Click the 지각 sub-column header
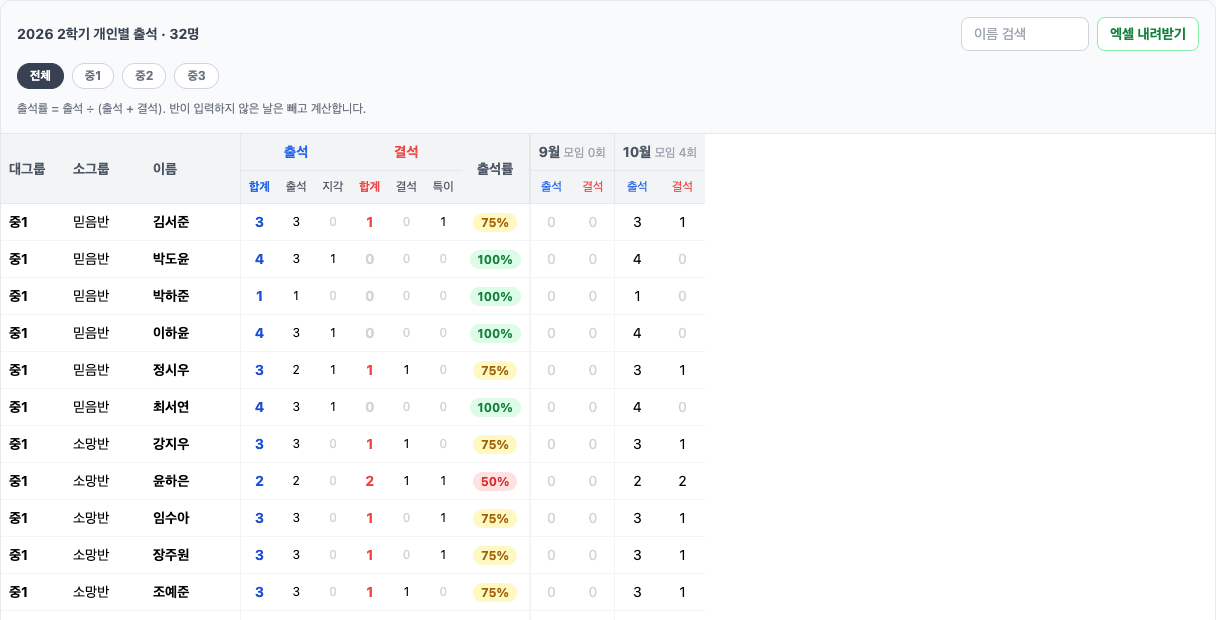The width and height of the screenshot is (1216, 620). coord(333,186)
